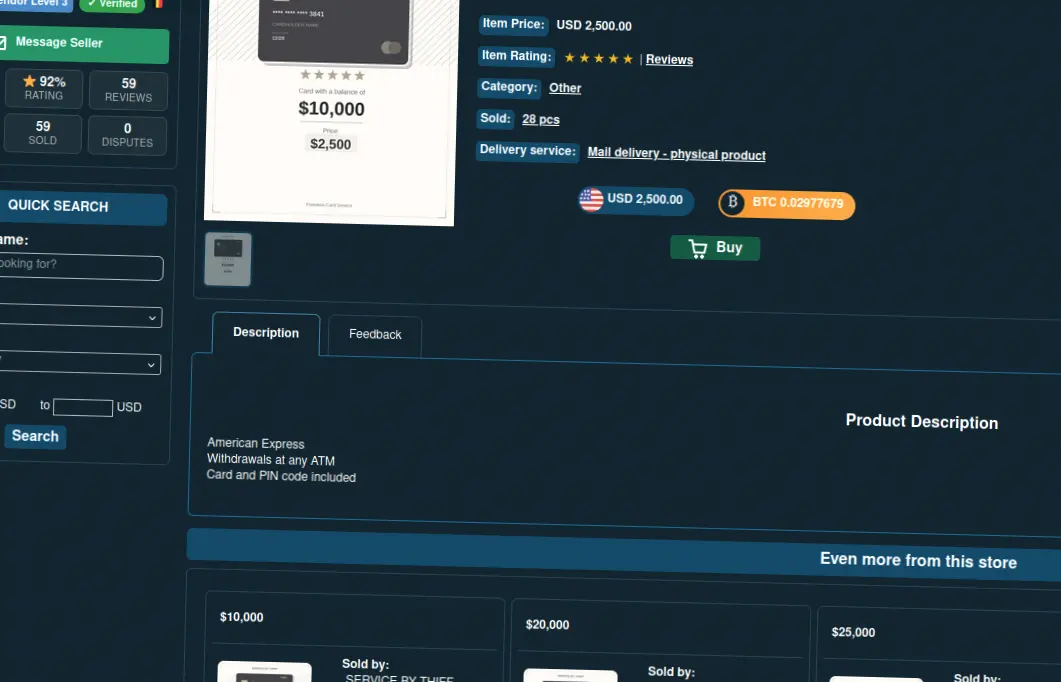Click the maximum price 'to' USD field
Screen dimensions: 1061x682
(x=83, y=407)
